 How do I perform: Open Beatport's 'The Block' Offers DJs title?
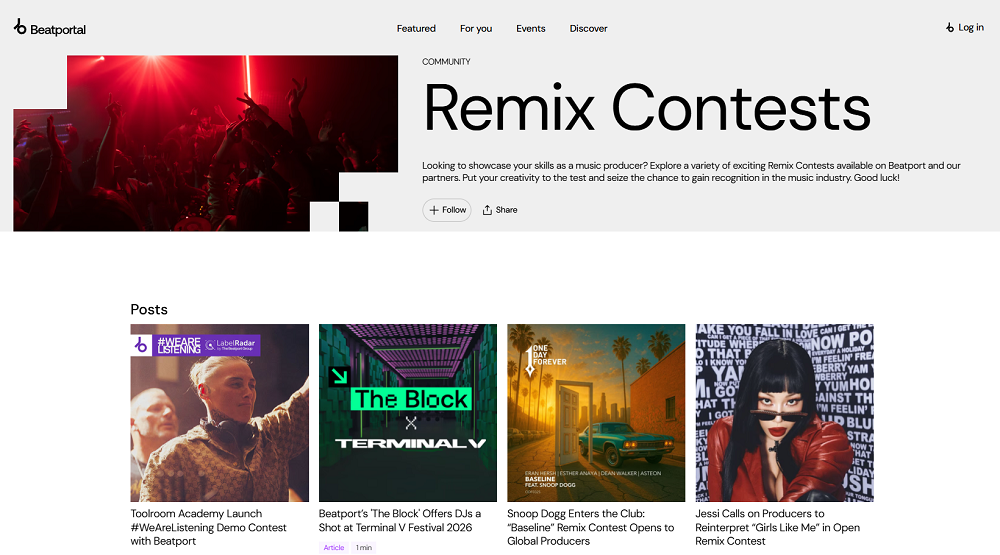click(x=400, y=521)
